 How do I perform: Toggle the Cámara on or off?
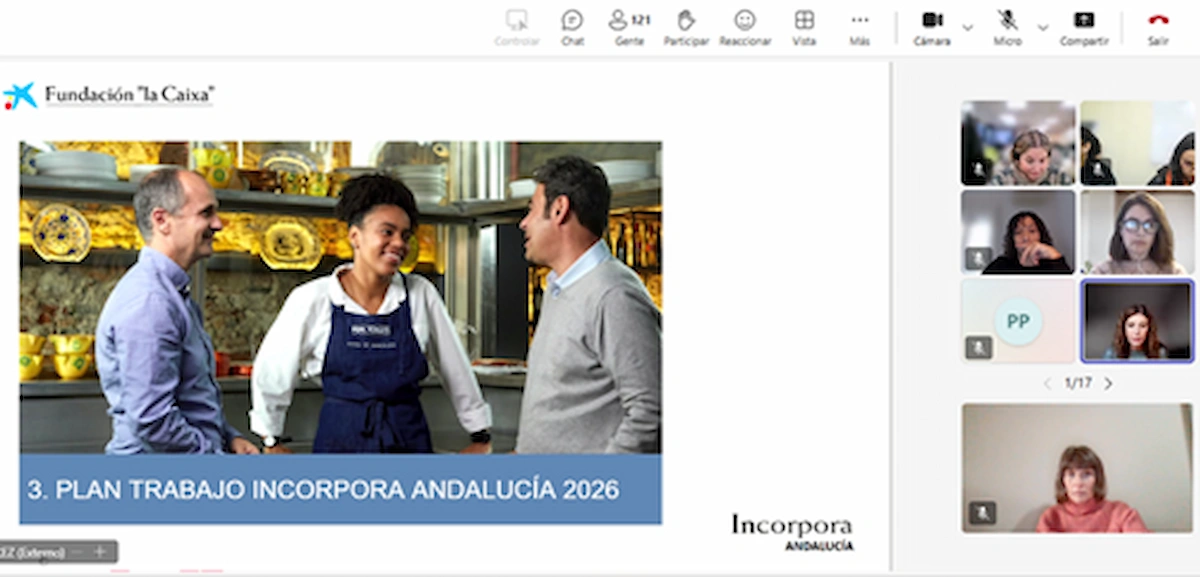coord(932,27)
